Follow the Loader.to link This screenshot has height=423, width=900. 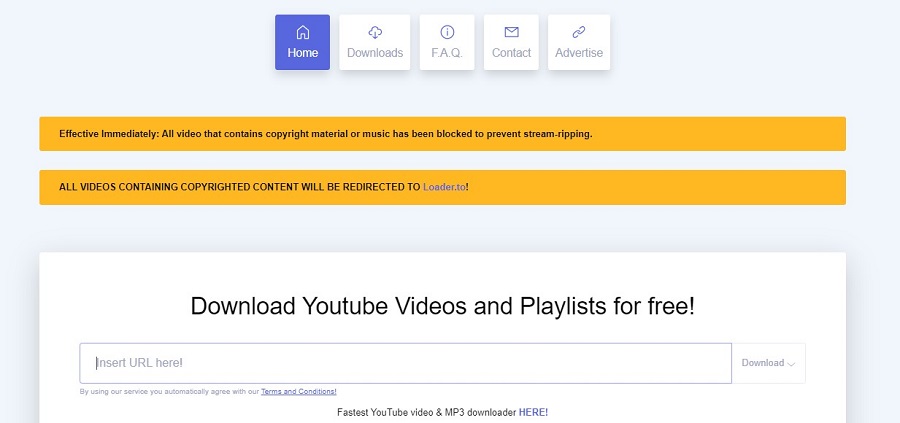pyautogui.click(x=444, y=187)
